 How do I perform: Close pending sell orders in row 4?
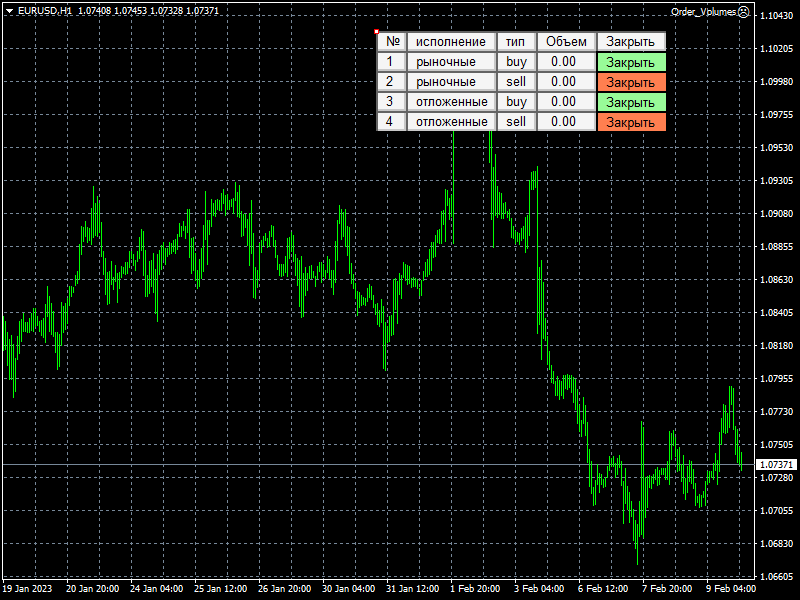[631, 122]
